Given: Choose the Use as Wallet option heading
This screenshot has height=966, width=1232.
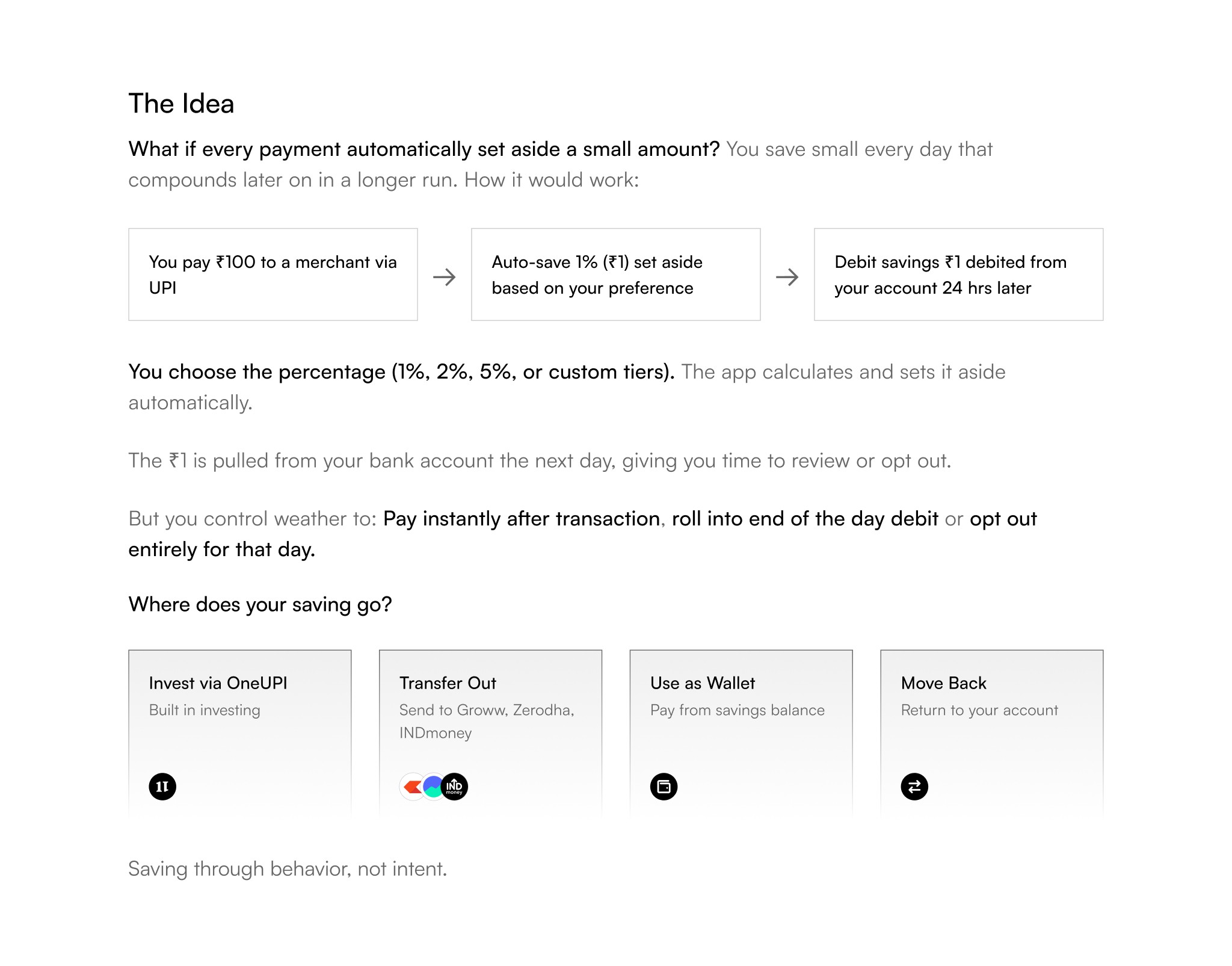Looking at the screenshot, I should tap(702, 683).
